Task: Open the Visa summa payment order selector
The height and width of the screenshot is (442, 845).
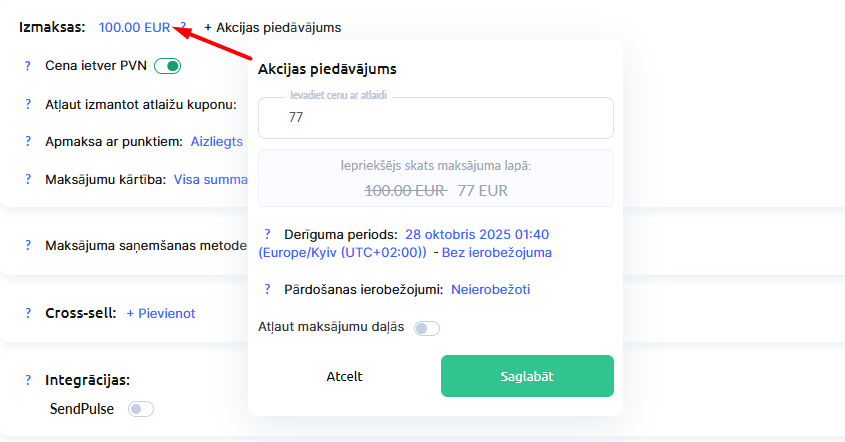Action: point(210,180)
